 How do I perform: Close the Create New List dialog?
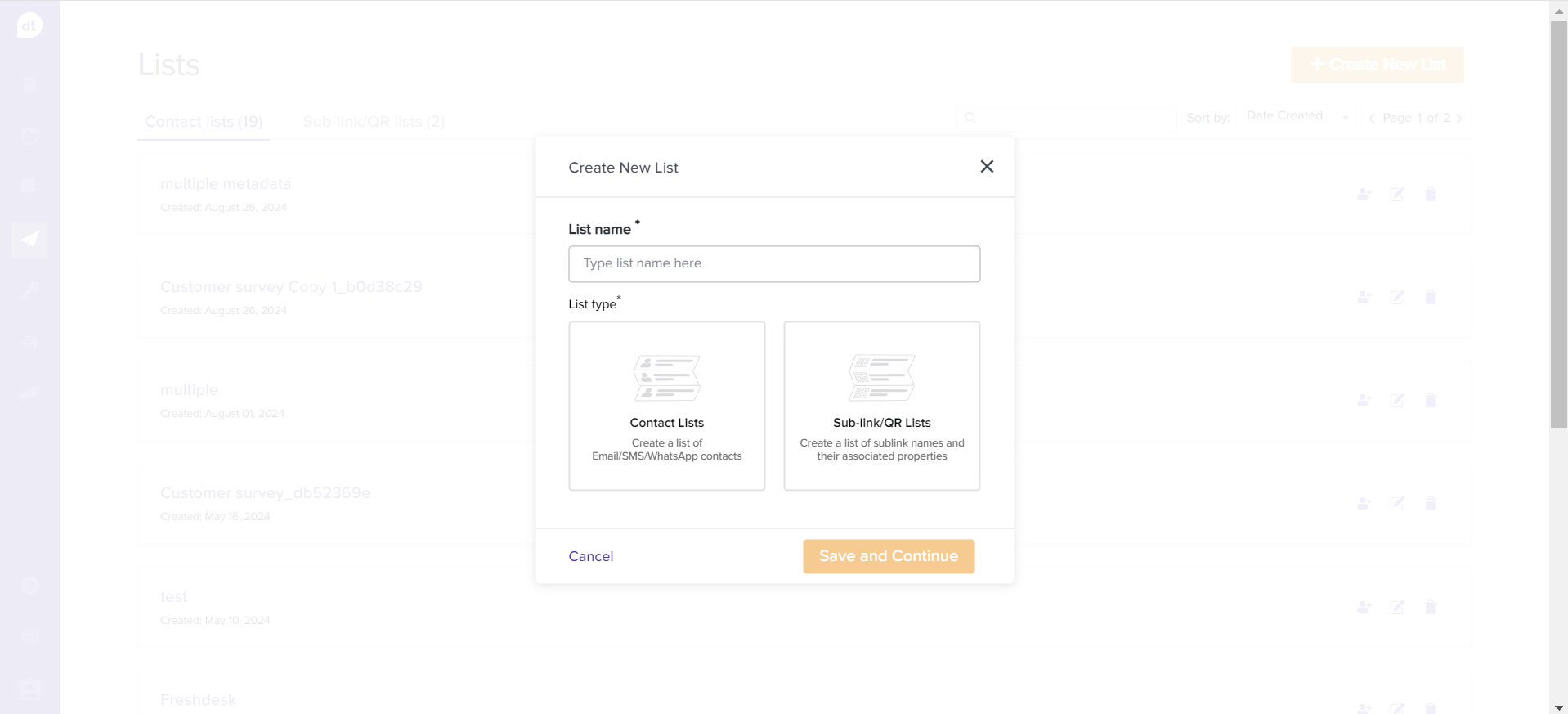tap(987, 167)
